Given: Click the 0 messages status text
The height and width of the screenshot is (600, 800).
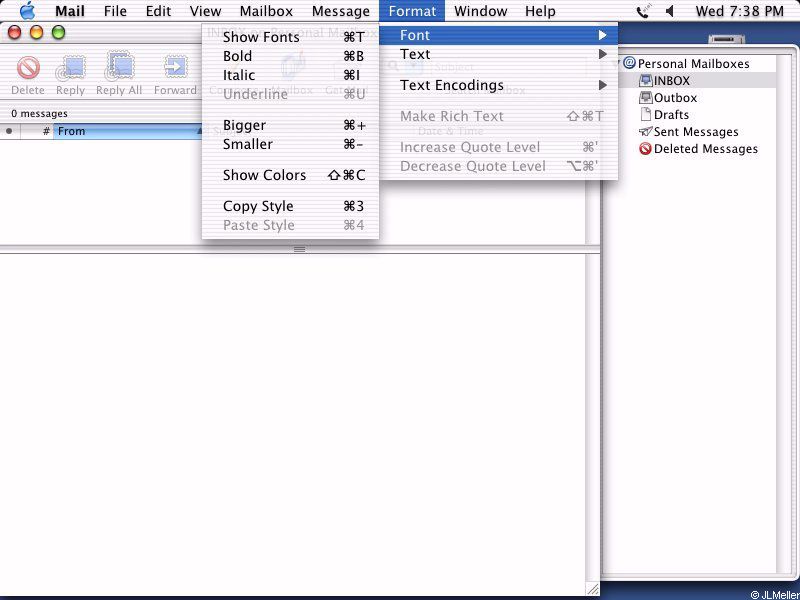Looking at the screenshot, I should 39,113.
